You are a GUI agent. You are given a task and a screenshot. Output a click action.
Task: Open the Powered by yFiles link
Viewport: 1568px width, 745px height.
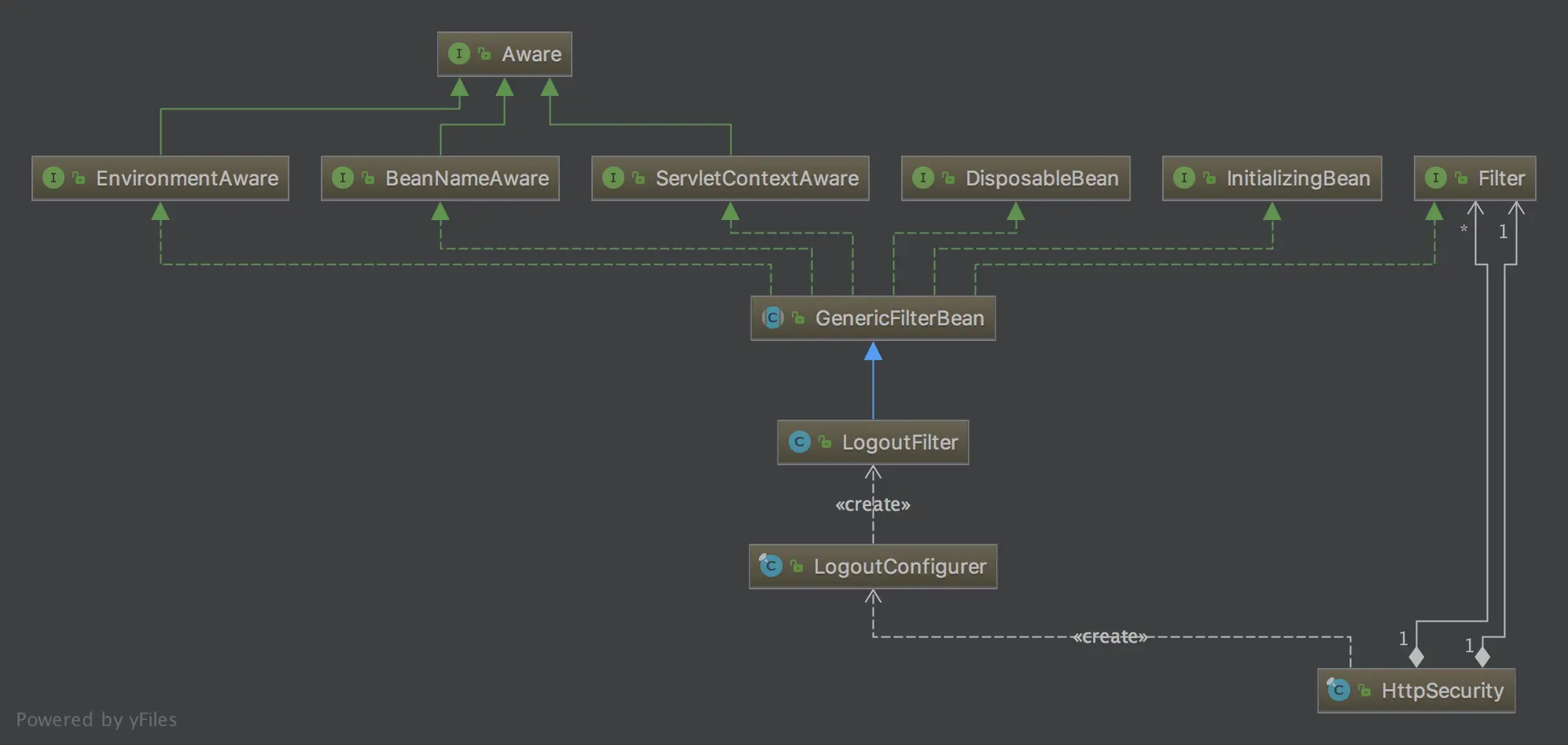(x=100, y=719)
